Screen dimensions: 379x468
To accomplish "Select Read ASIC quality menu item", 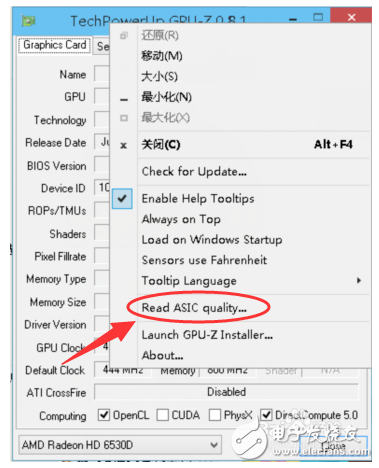I will coord(194,308).
